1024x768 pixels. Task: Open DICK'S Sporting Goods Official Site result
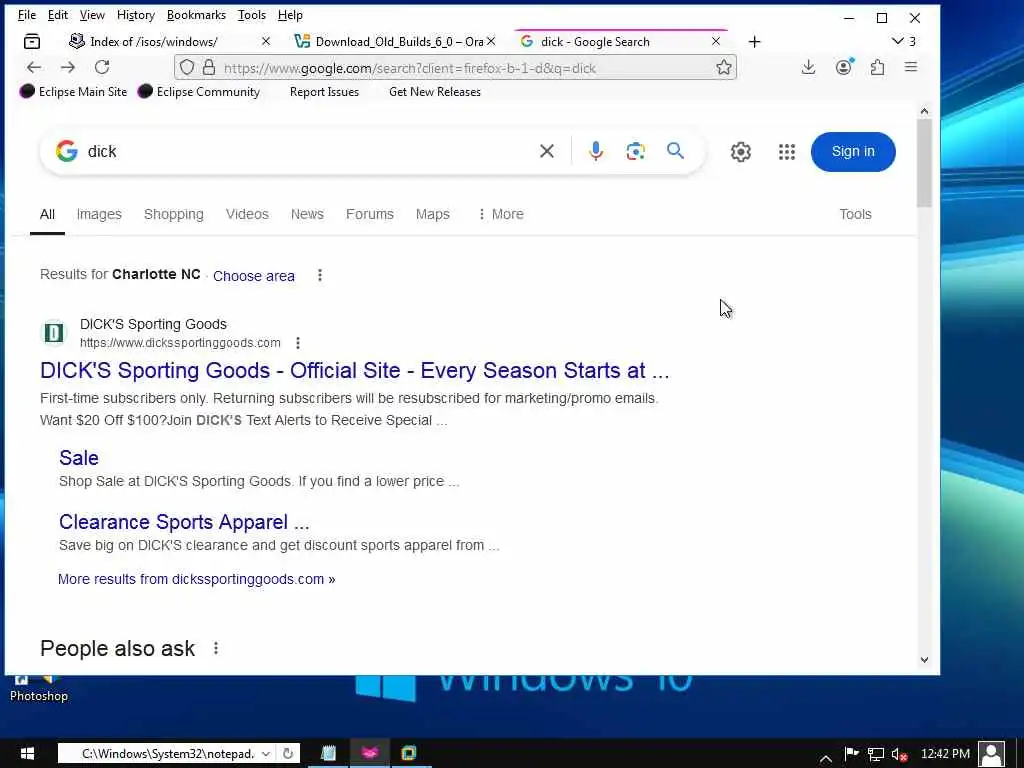click(355, 370)
